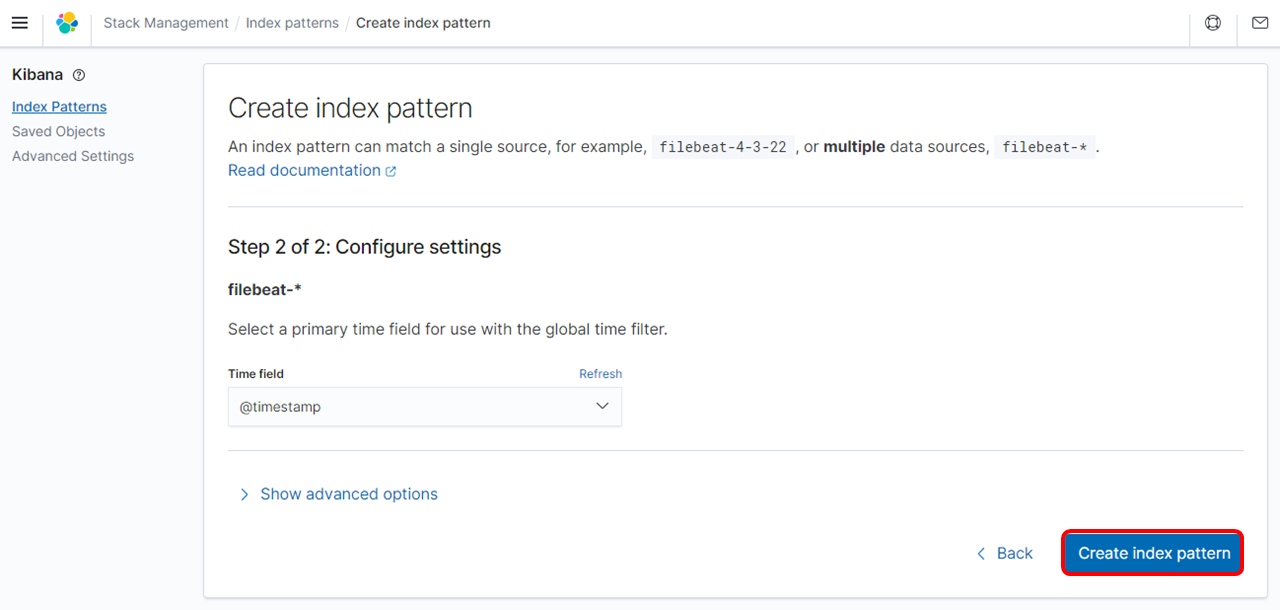Open the newsfeed mail icon
1280x610 pixels.
click(x=1259, y=23)
